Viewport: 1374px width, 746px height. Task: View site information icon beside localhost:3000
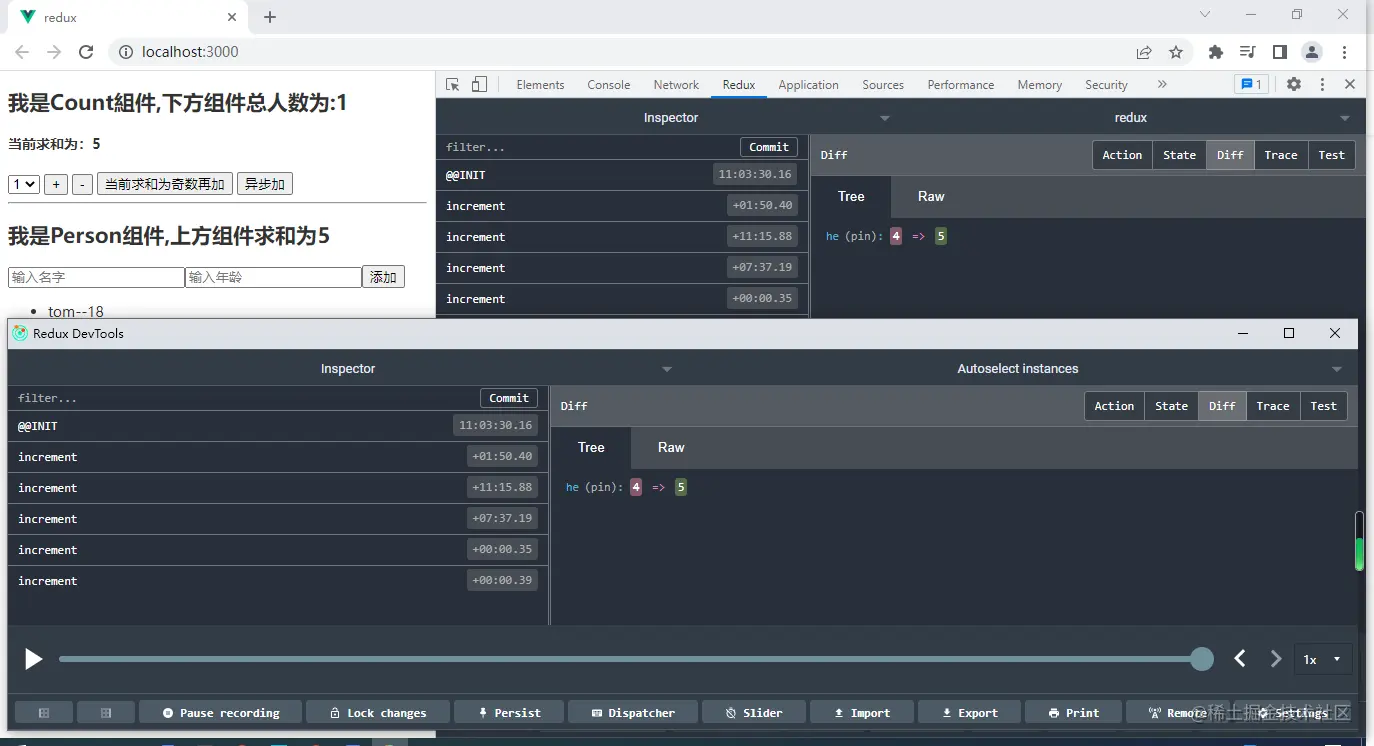coord(126,52)
